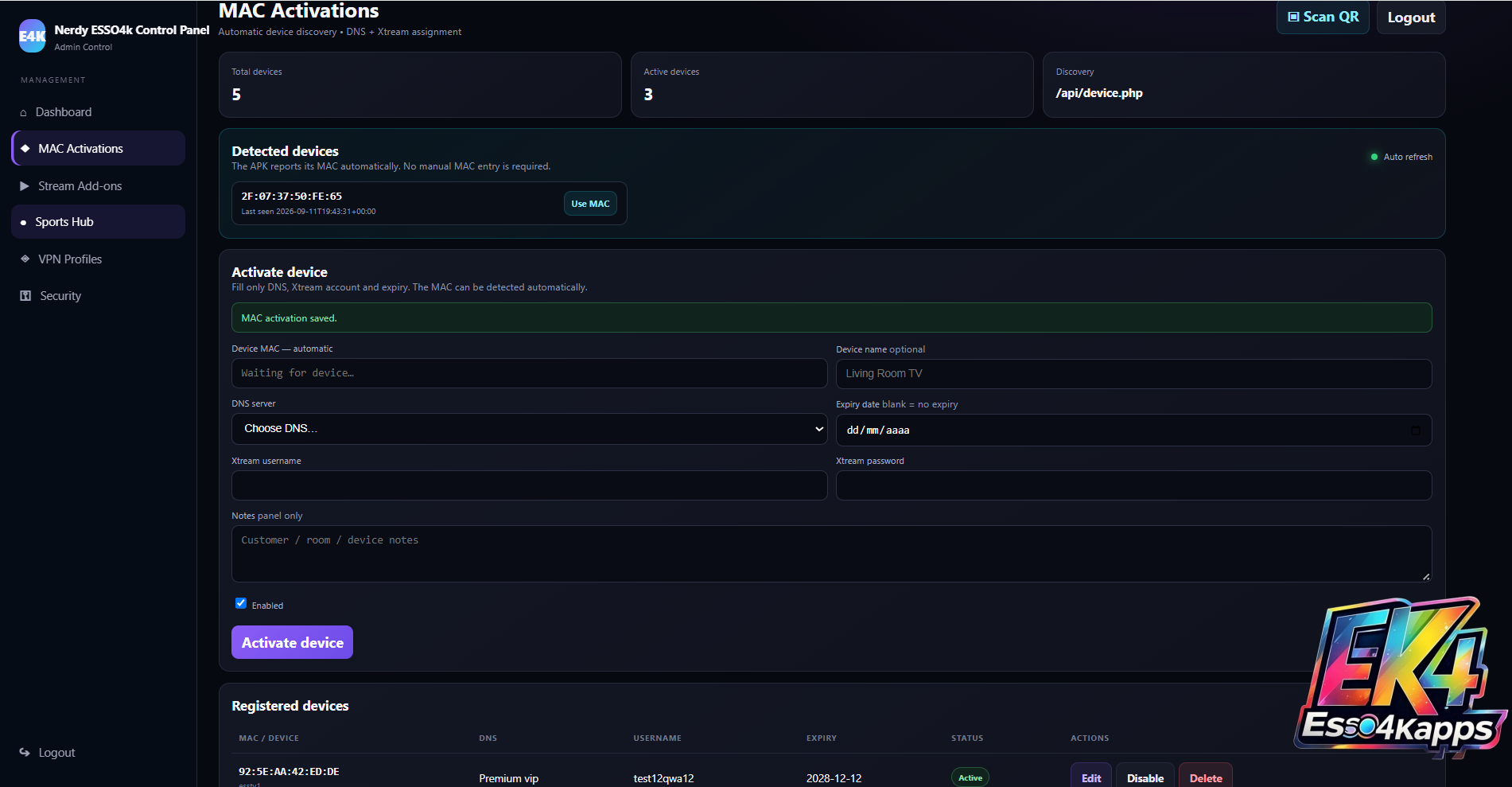Click the Total devices card
Image resolution: width=1512 pixels, height=787 pixels.
tap(420, 85)
